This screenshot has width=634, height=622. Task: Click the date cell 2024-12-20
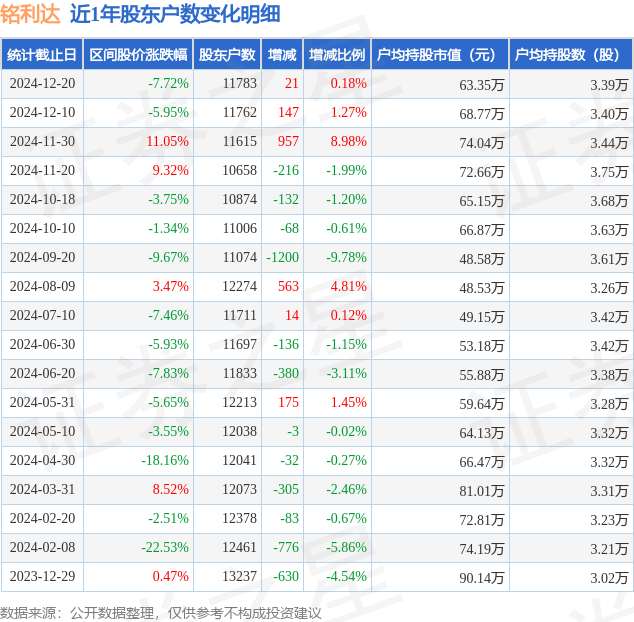click(x=42, y=83)
